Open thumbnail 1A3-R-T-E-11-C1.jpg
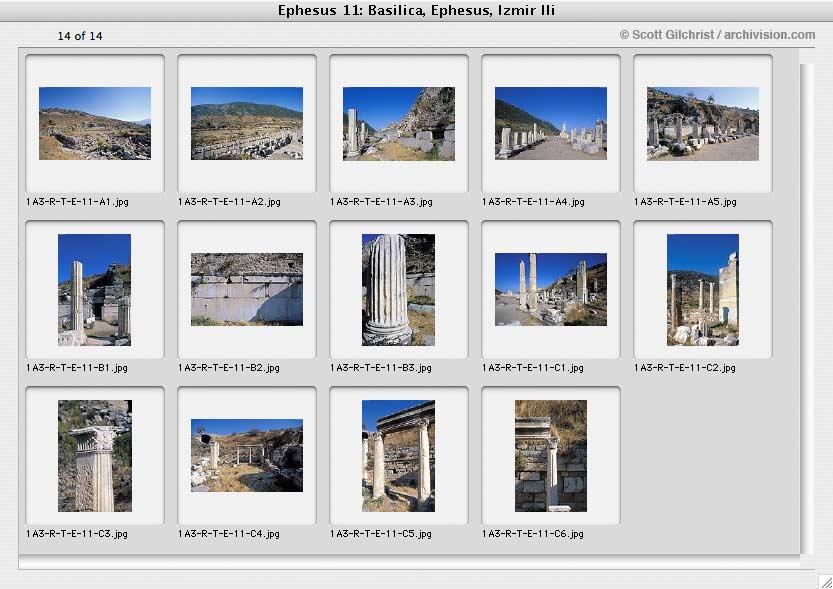Image resolution: width=833 pixels, height=589 pixels. click(x=550, y=289)
